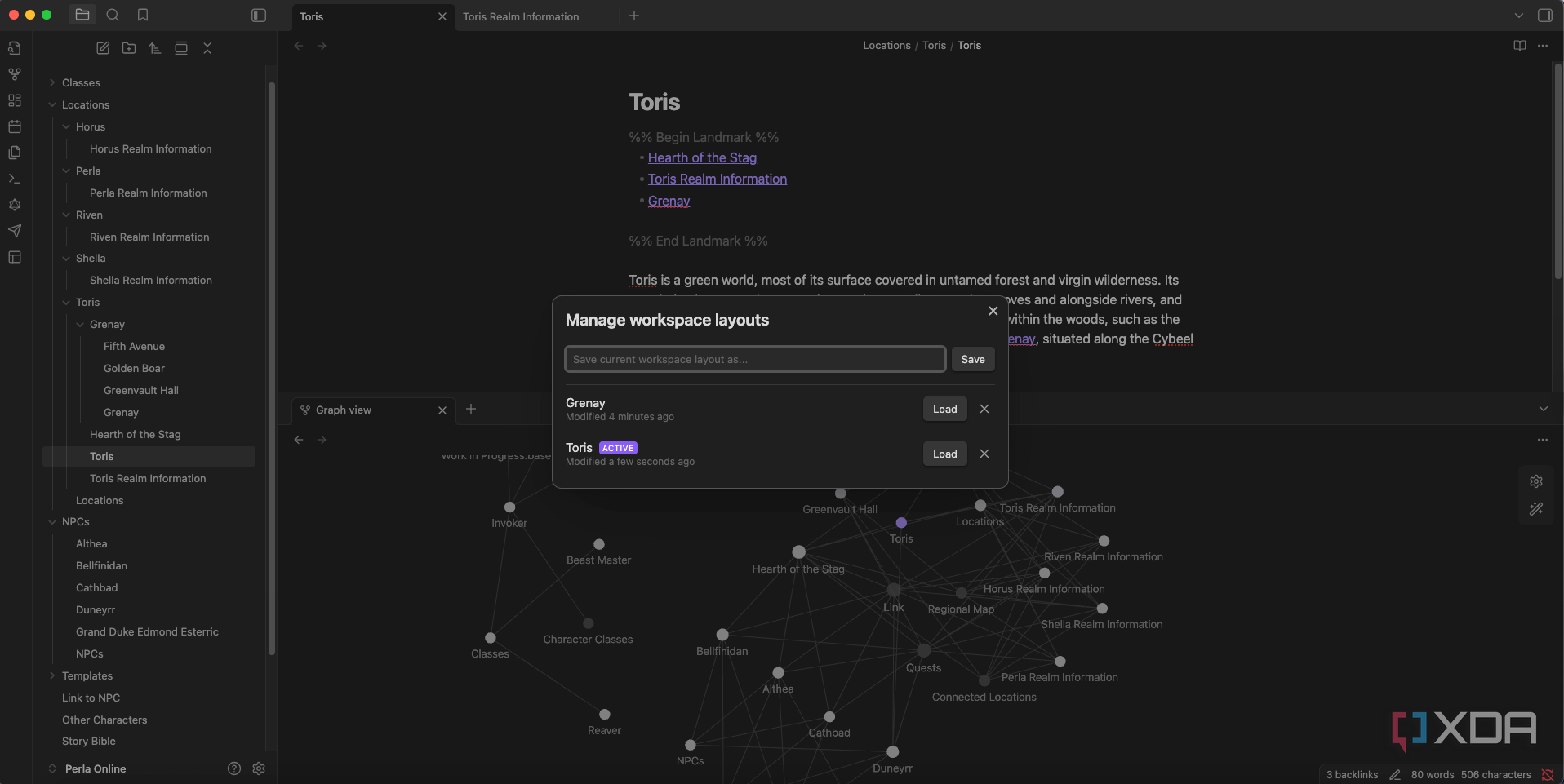Click the 3 backlinks status bar entry
This screenshot has width=1564, height=784.
coord(1352,775)
